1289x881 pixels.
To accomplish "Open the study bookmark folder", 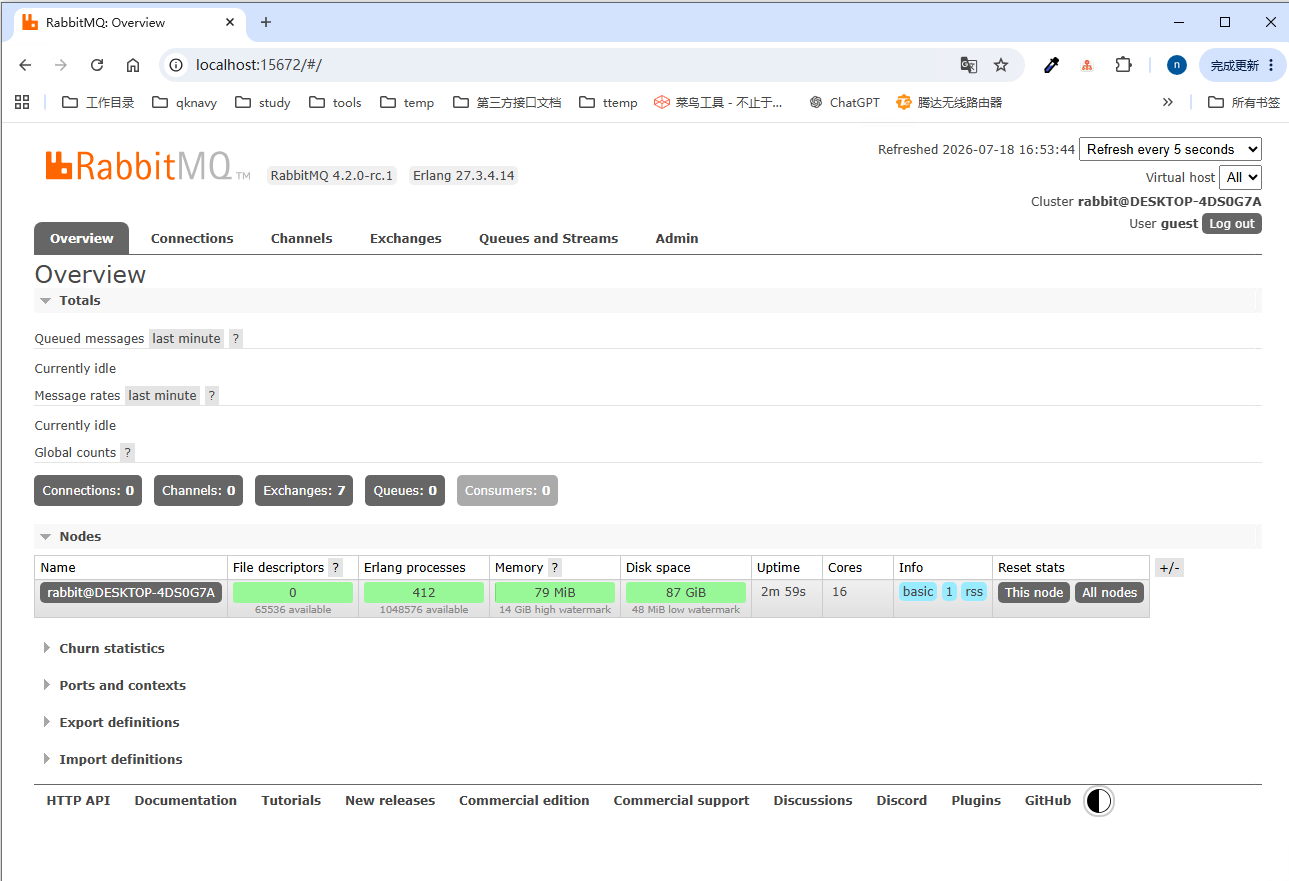I will 263,102.
